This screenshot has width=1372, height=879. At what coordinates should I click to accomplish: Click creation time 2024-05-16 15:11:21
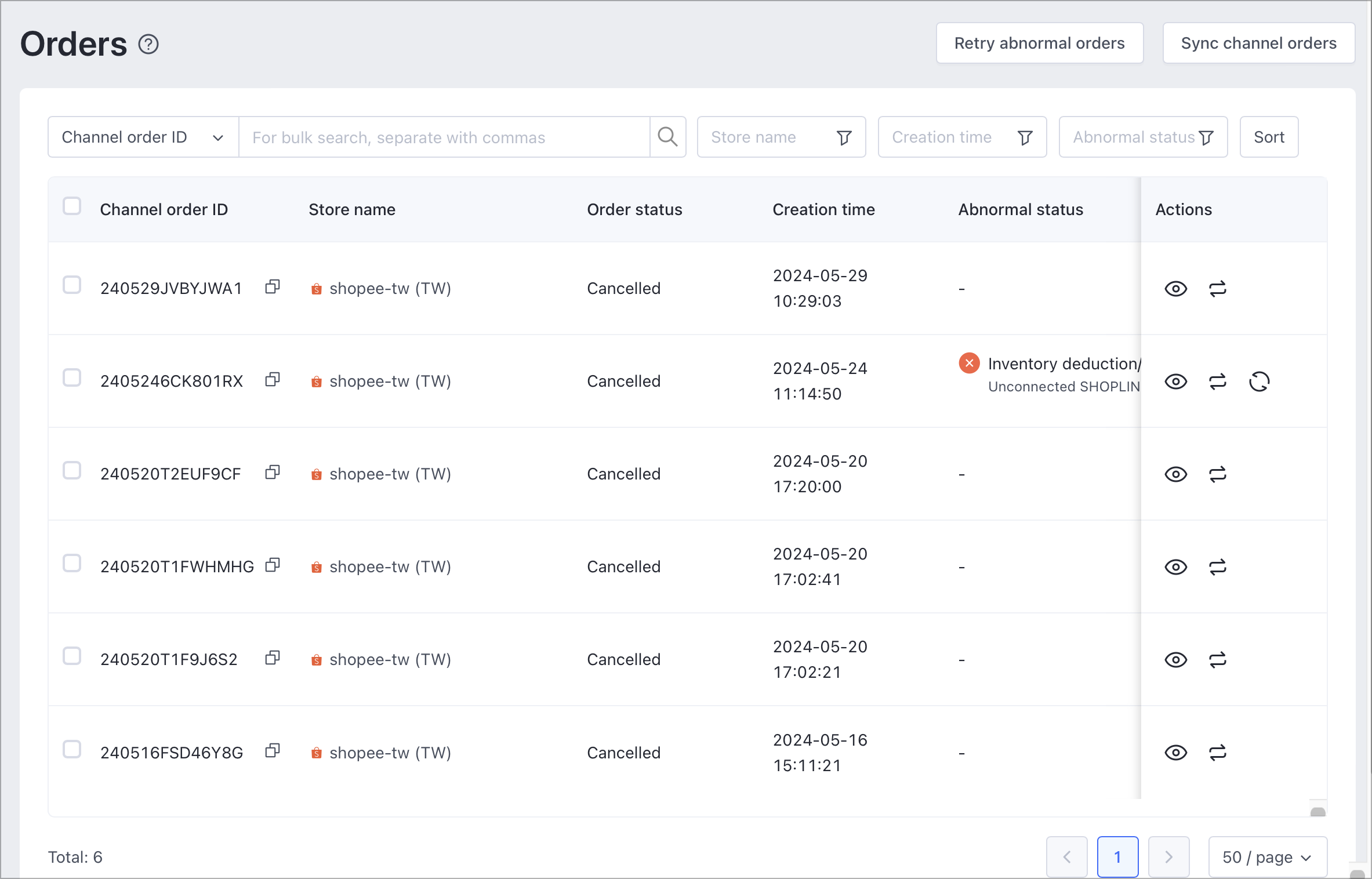tap(820, 753)
